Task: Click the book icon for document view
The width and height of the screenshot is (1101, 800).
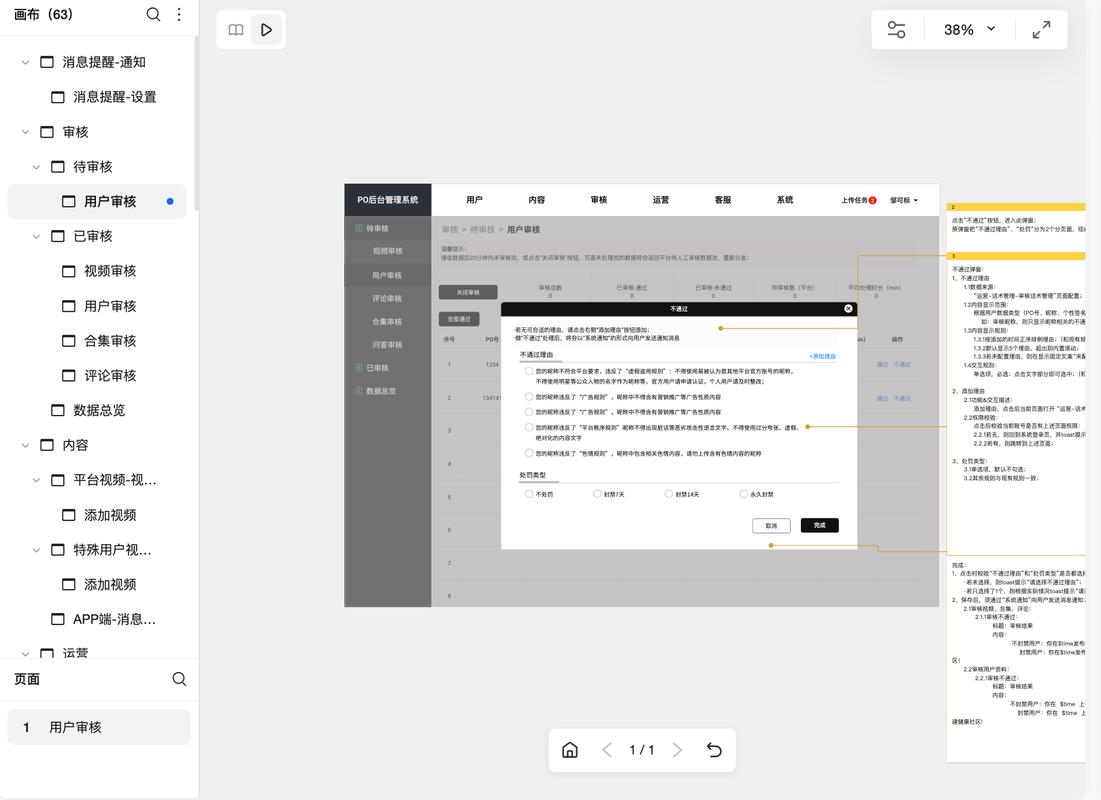Action: [236, 30]
